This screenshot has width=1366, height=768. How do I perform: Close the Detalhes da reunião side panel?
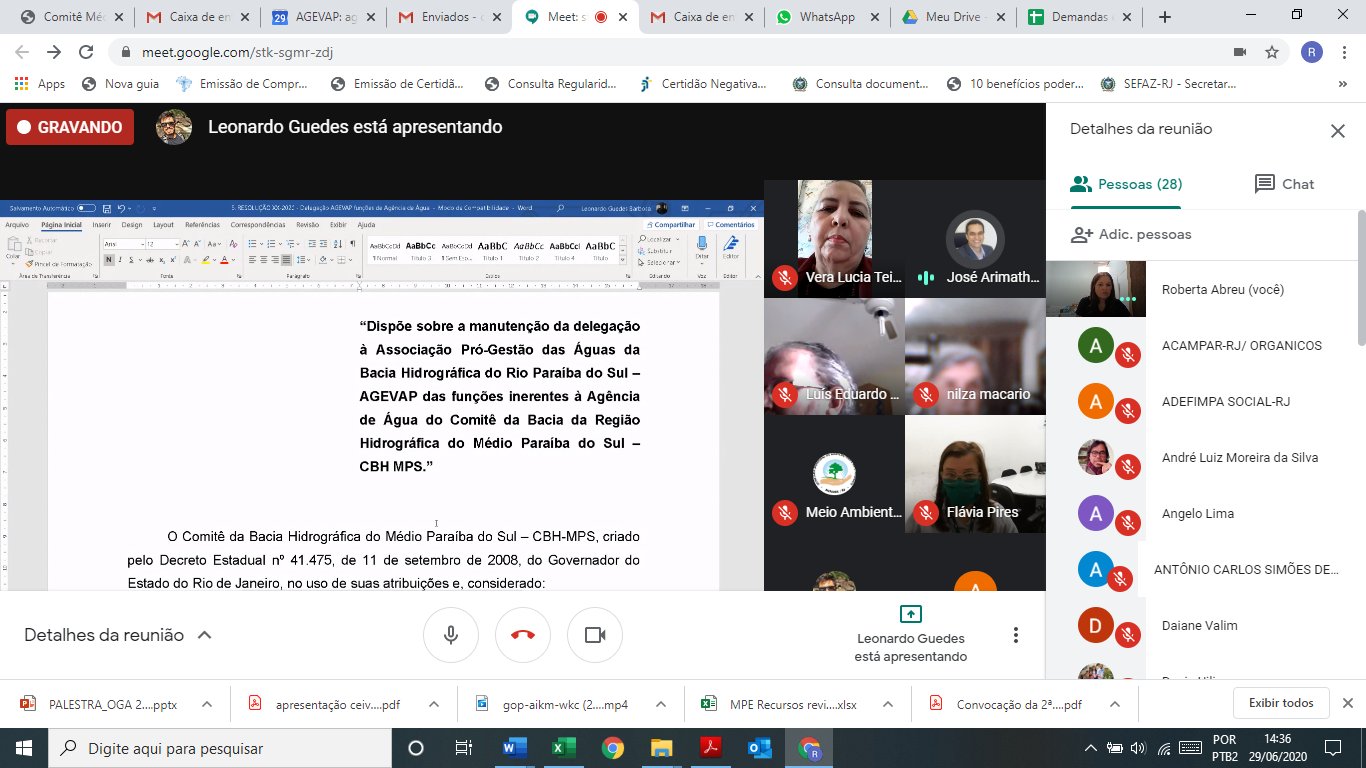click(1337, 131)
